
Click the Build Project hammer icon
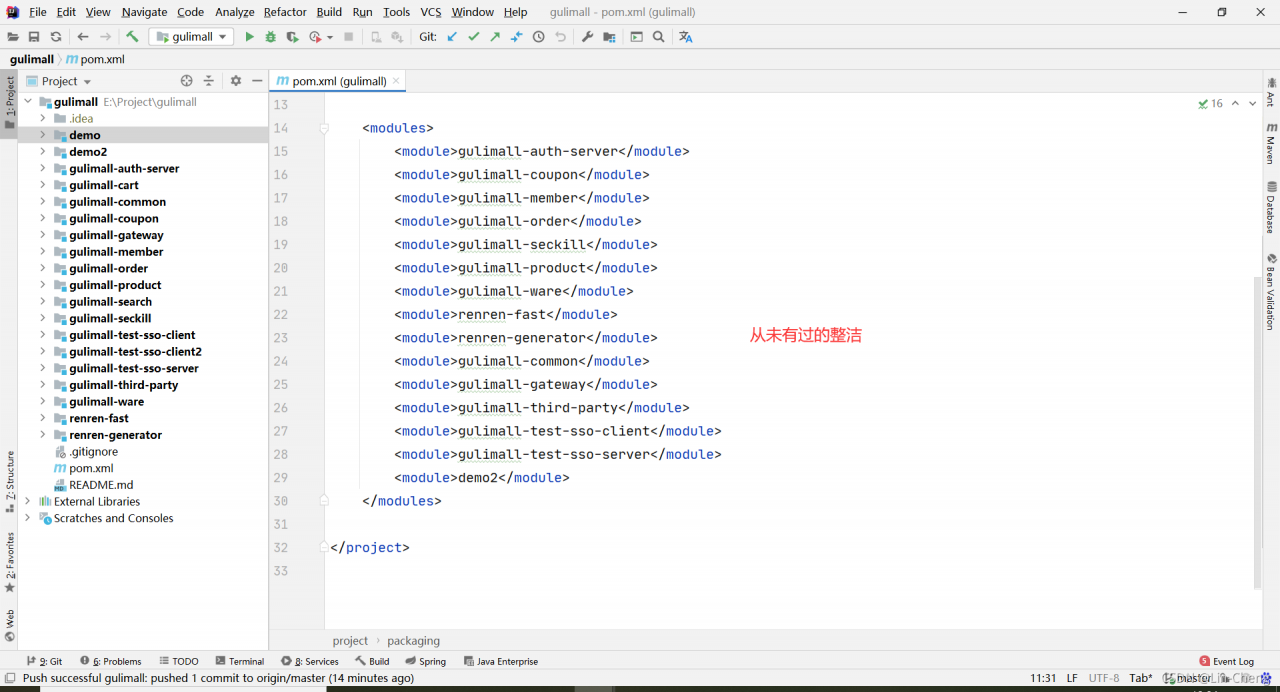pyautogui.click(x=132, y=37)
